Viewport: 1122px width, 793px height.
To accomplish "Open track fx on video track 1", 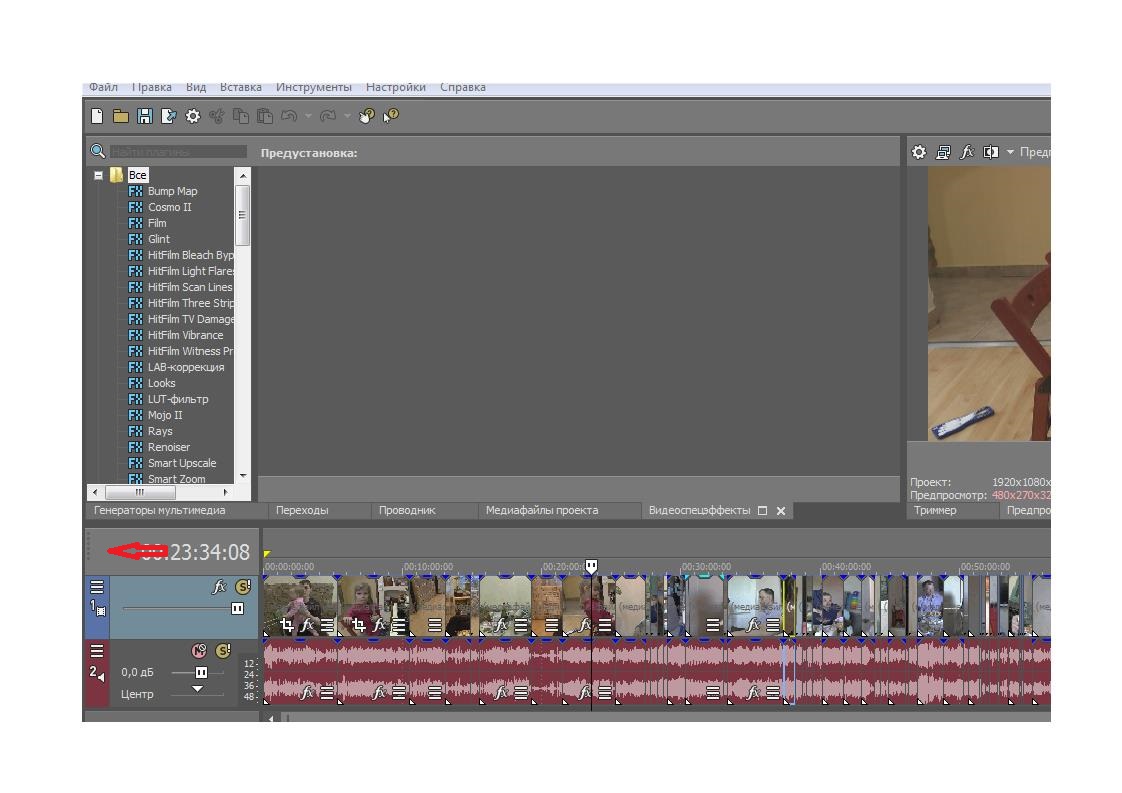I will coord(219,588).
